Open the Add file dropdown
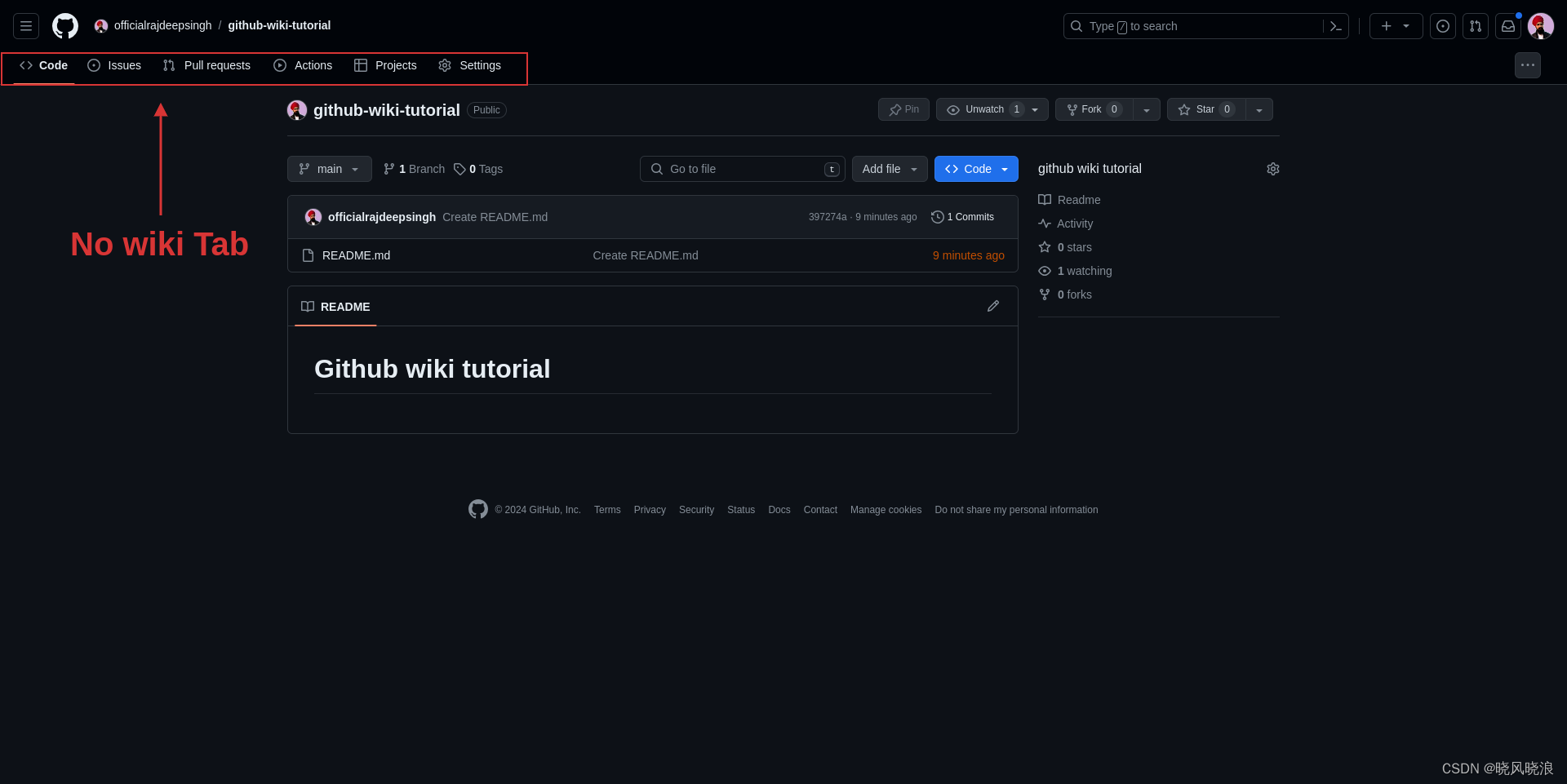The image size is (1567, 784). [x=890, y=169]
